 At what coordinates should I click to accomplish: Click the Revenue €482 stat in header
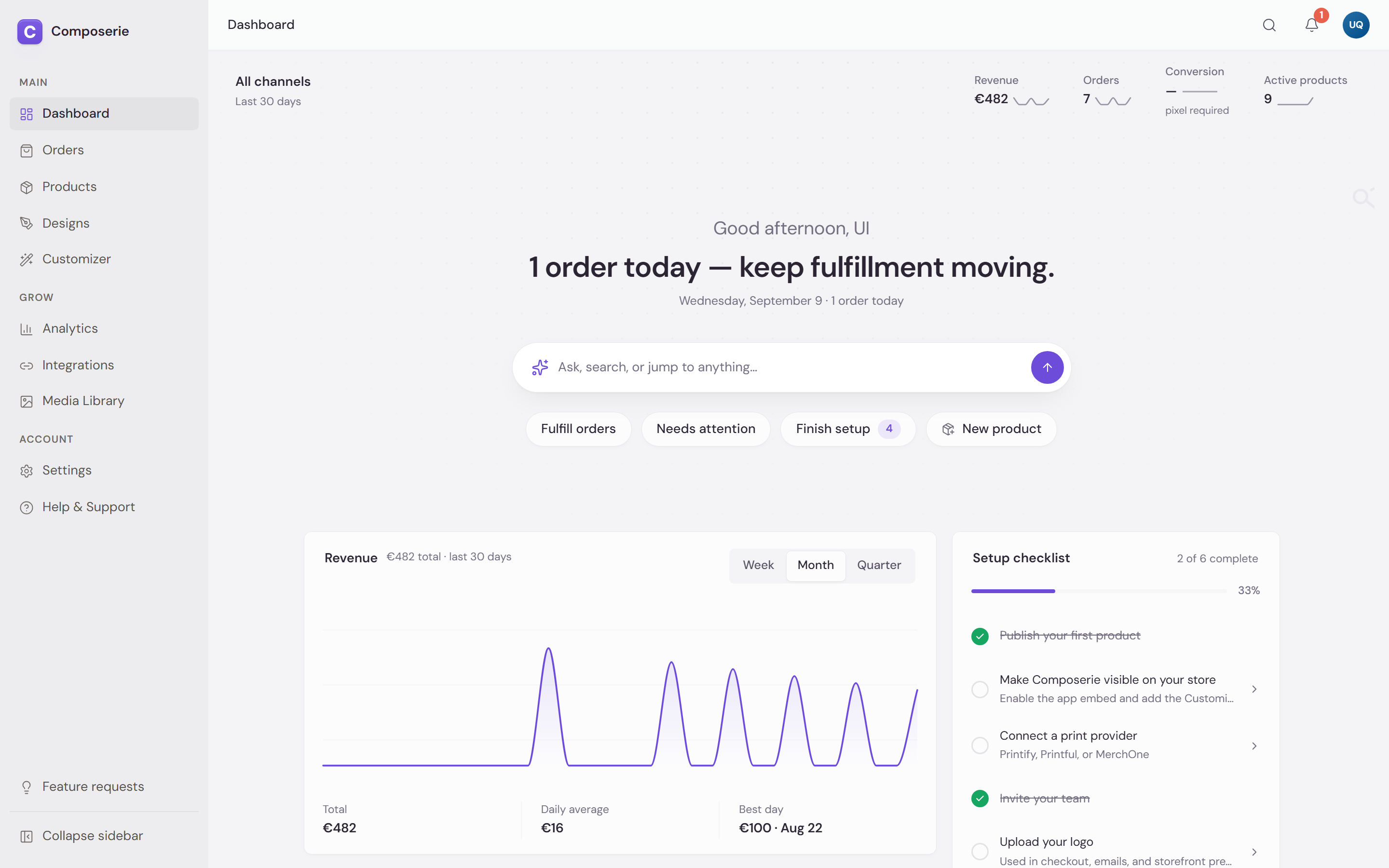tap(1011, 91)
